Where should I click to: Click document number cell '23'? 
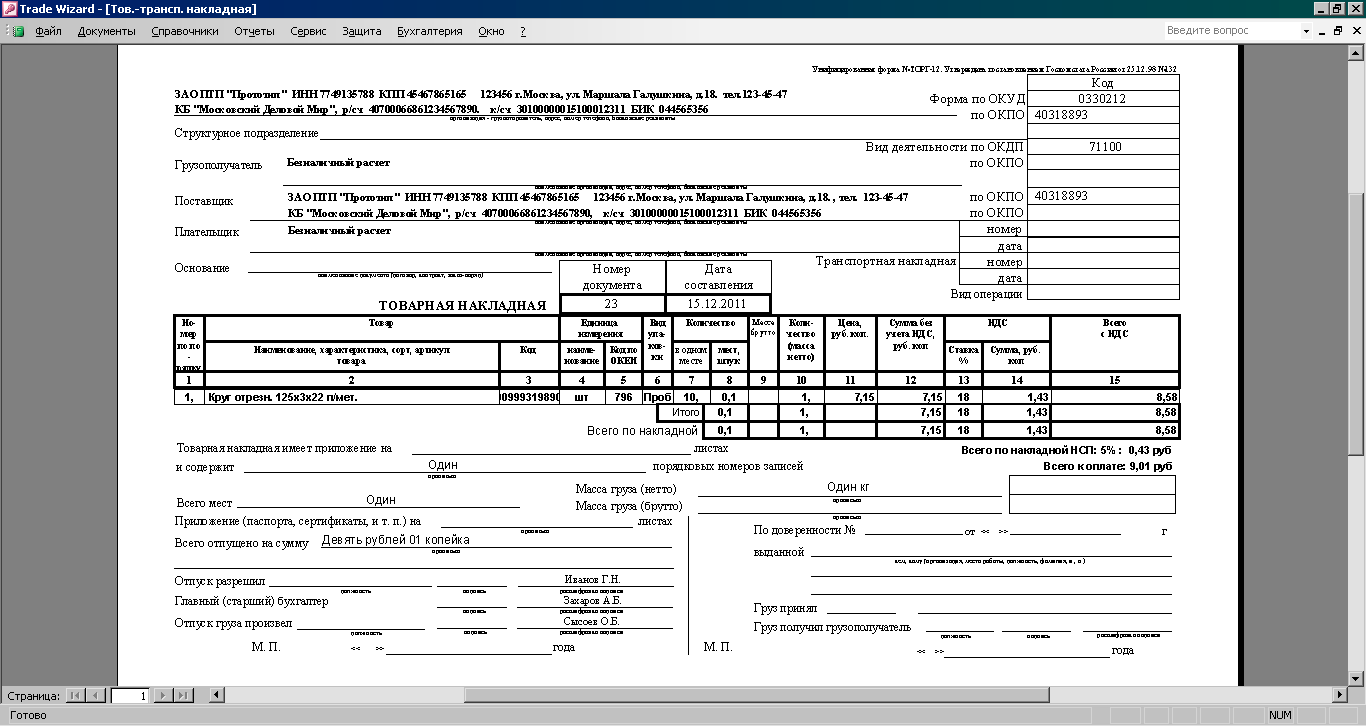(x=611, y=303)
